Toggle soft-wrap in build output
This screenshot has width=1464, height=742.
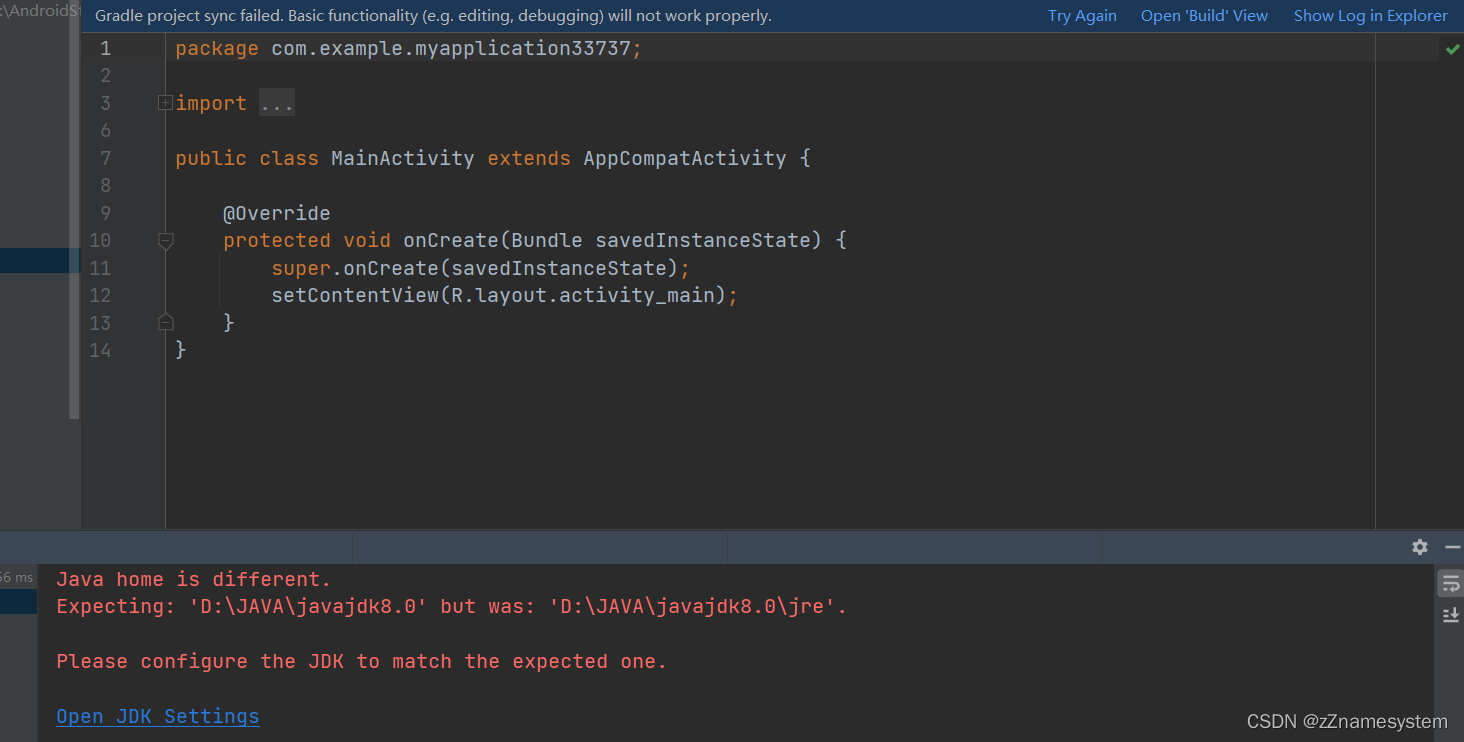coord(1451,583)
